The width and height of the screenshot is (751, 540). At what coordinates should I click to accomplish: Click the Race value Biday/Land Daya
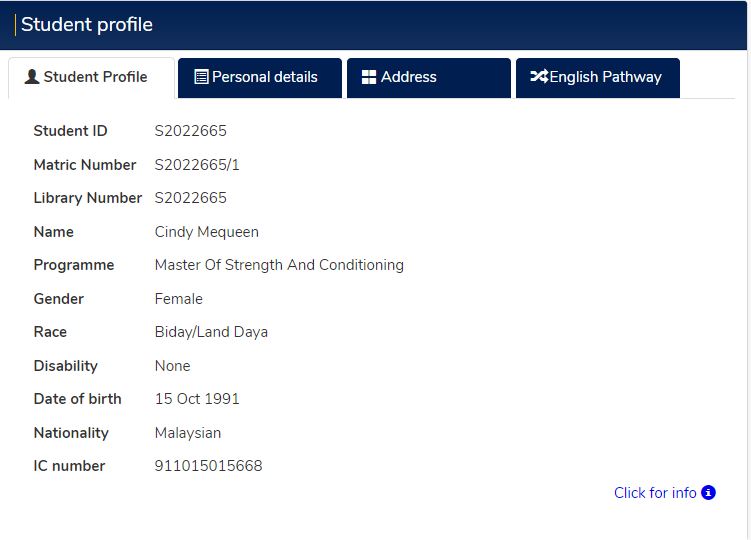[x=211, y=332]
